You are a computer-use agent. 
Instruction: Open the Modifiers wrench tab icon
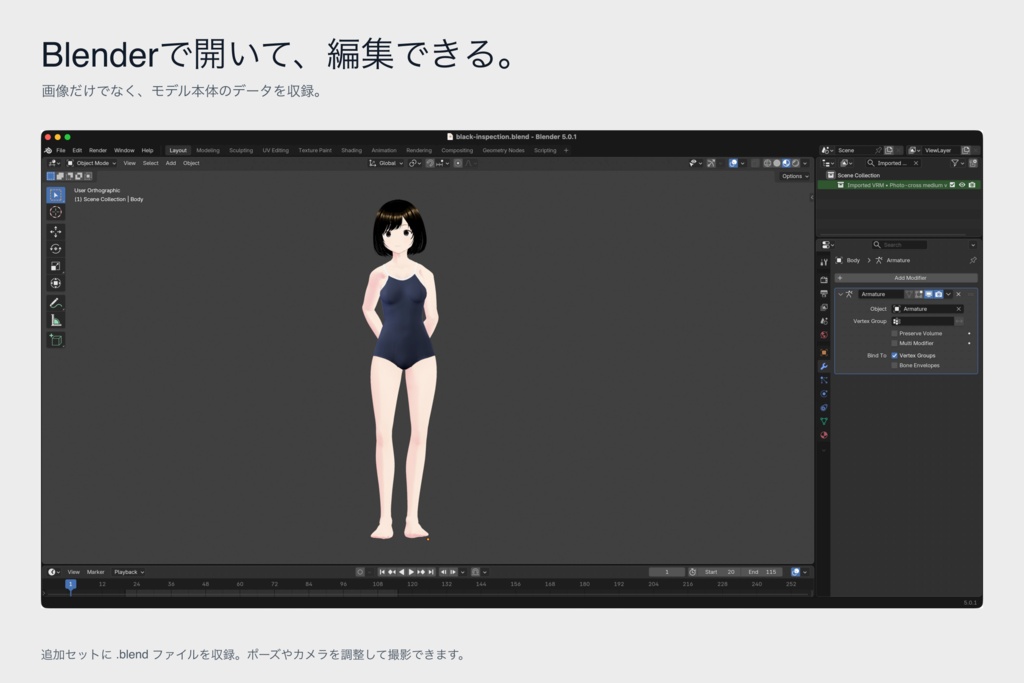[824, 366]
